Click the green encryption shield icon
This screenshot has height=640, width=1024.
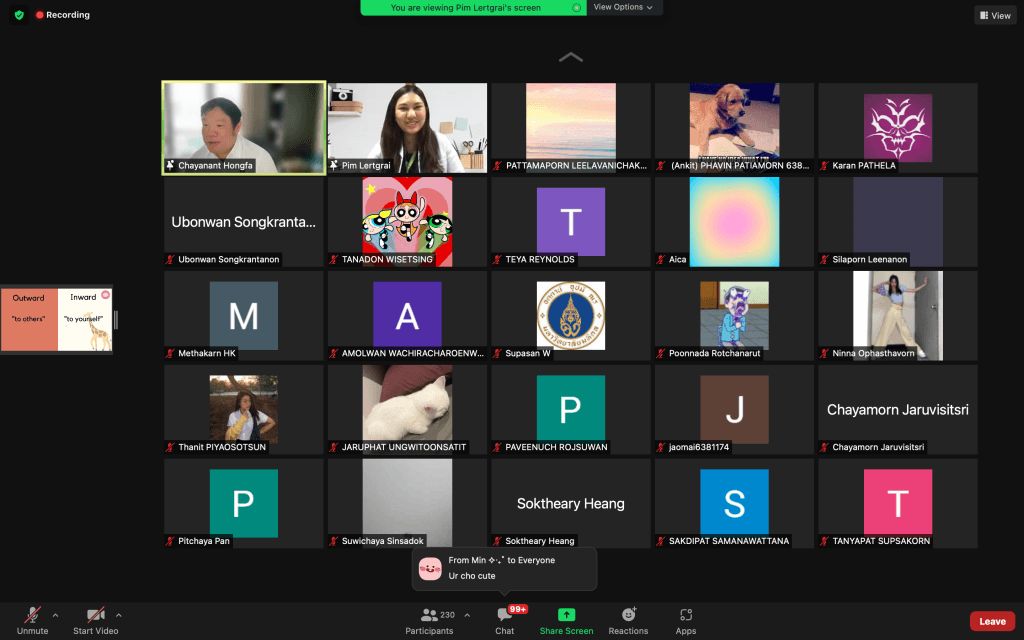pyautogui.click(x=19, y=15)
